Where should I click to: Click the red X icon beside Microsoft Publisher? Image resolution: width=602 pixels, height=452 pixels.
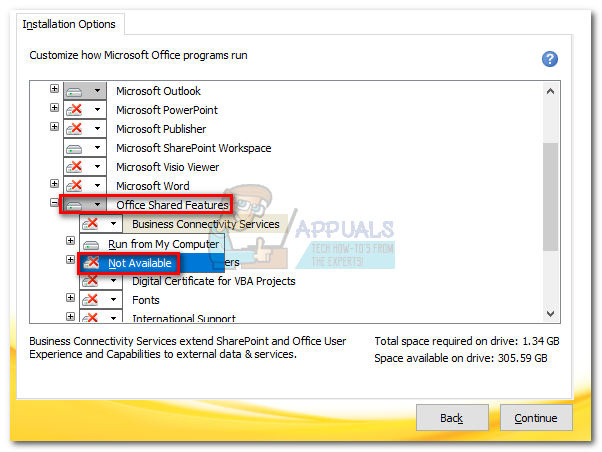point(74,129)
